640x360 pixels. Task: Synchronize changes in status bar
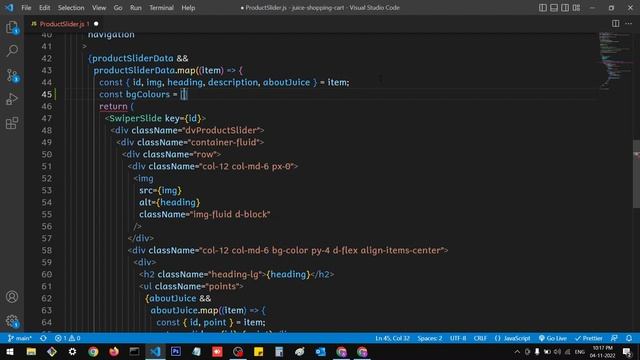43,338
